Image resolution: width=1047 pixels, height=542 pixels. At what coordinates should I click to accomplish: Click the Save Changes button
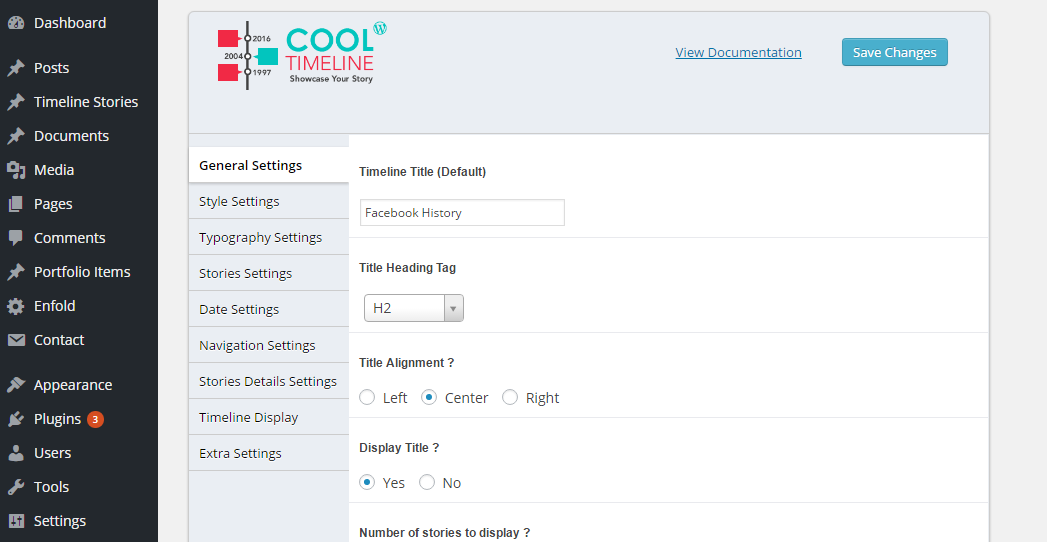point(895,52)
